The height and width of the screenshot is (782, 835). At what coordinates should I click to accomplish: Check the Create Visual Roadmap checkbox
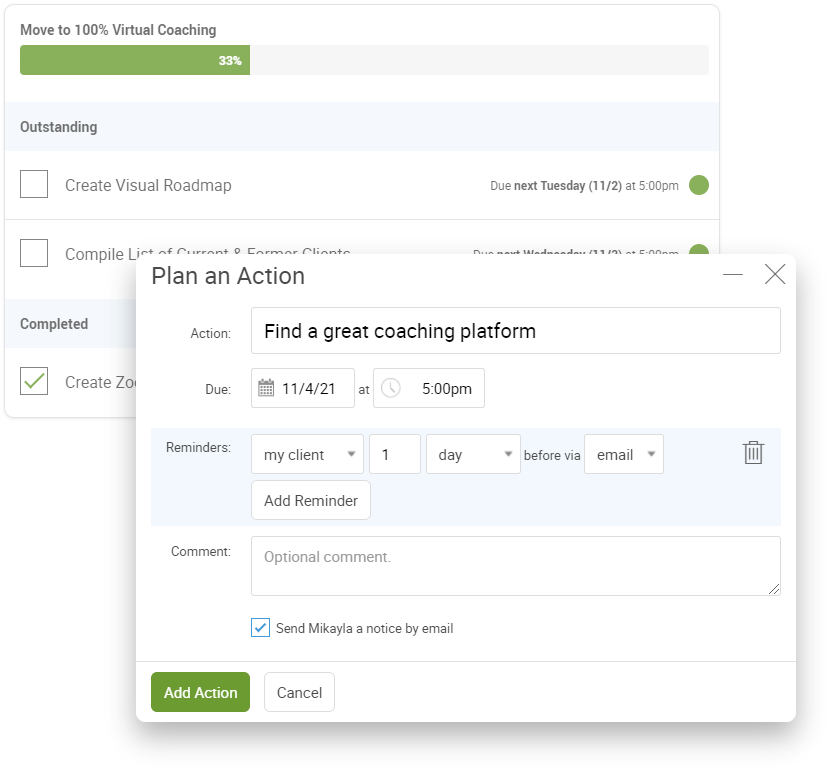(34, 185)
